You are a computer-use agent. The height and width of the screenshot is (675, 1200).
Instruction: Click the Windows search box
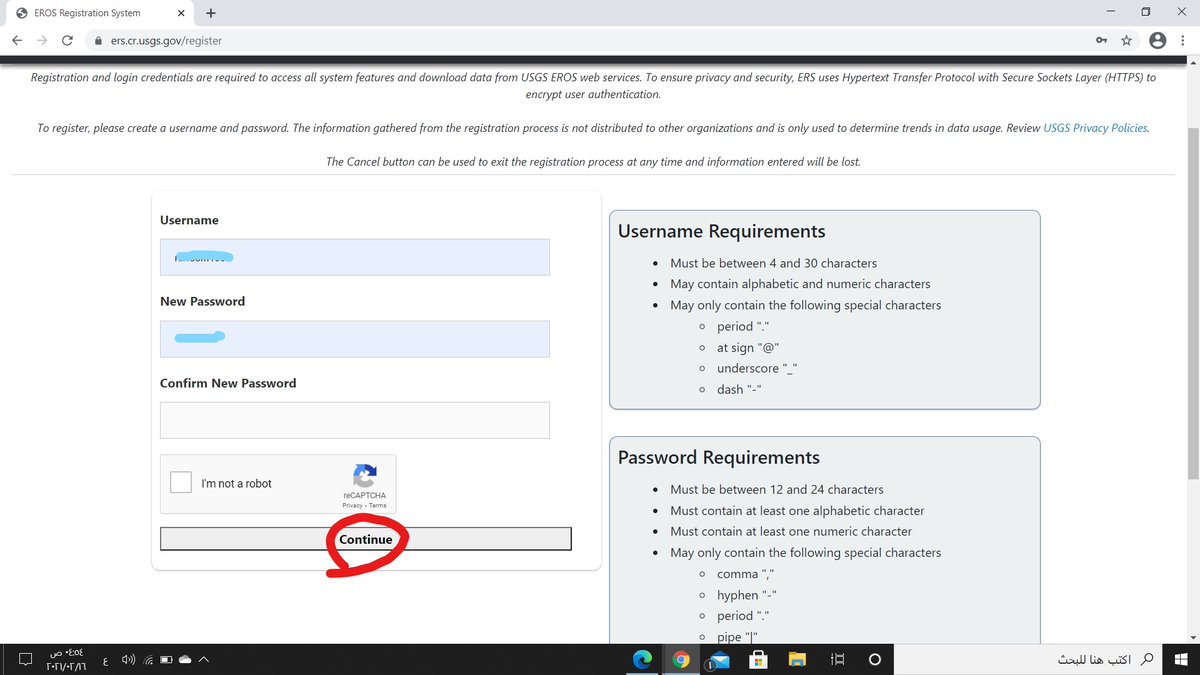[1028, 660]
